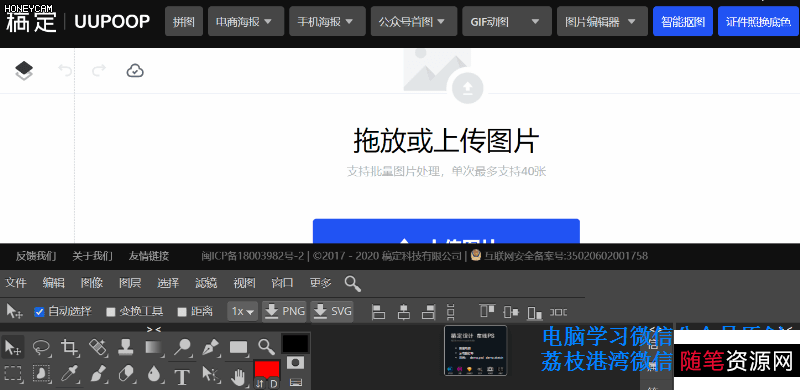Select the Dodge tool
The image size is (800, 390).
click(x=182, y=348)
